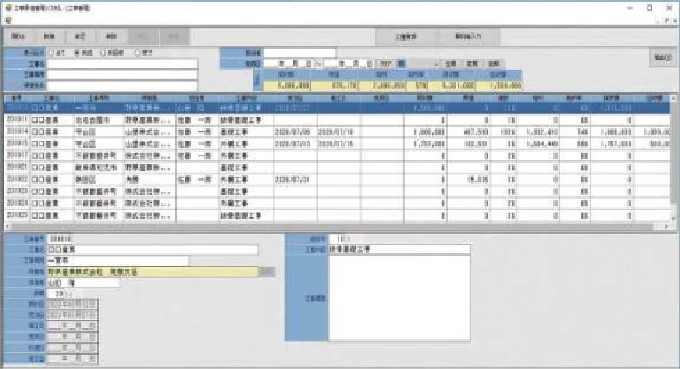This screenshot has width=680, height=369.
Task: Click the last of three period preset buttons
Action: 494,64
